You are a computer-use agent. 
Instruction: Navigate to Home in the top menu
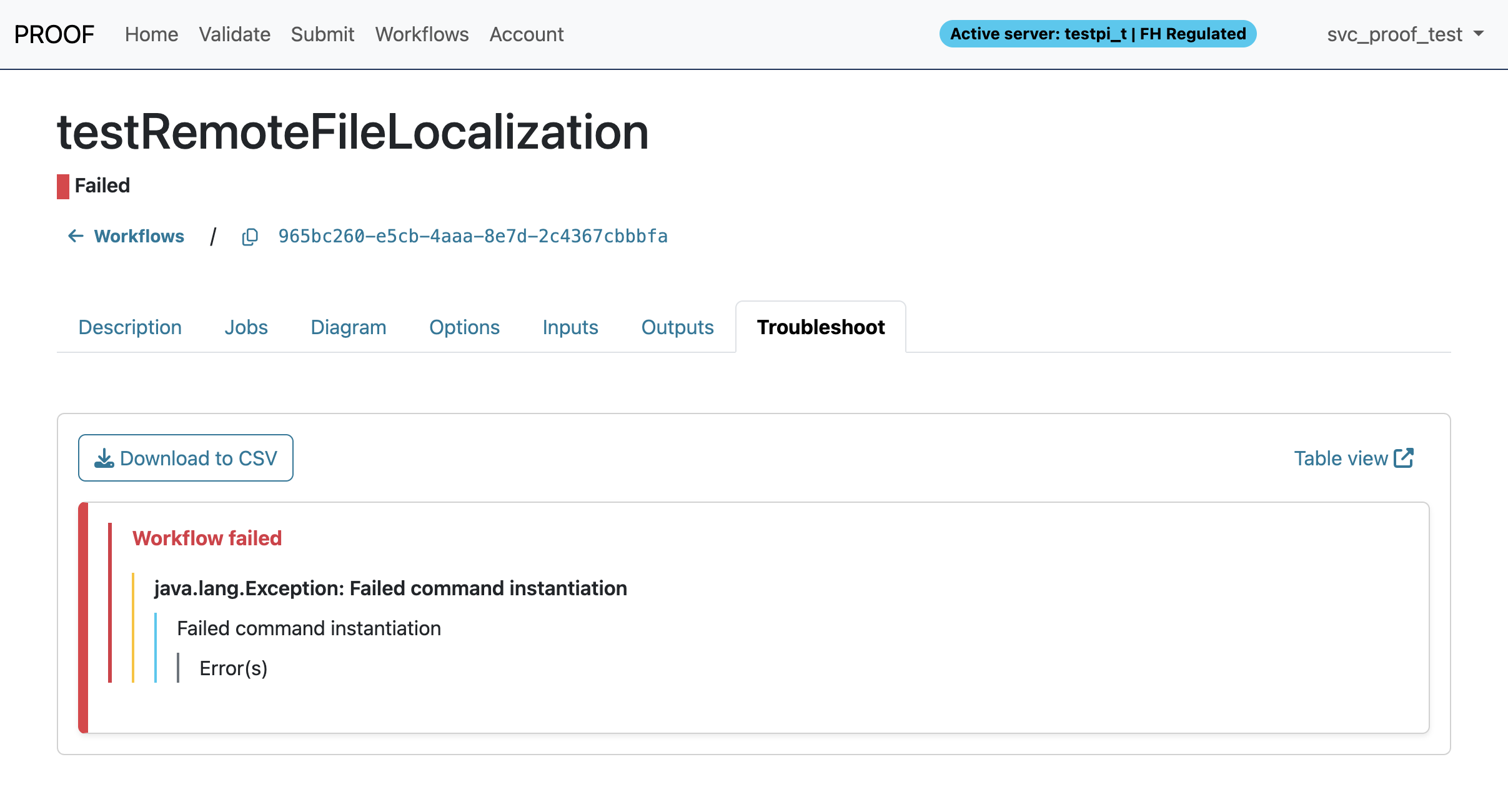click(151, 34)
